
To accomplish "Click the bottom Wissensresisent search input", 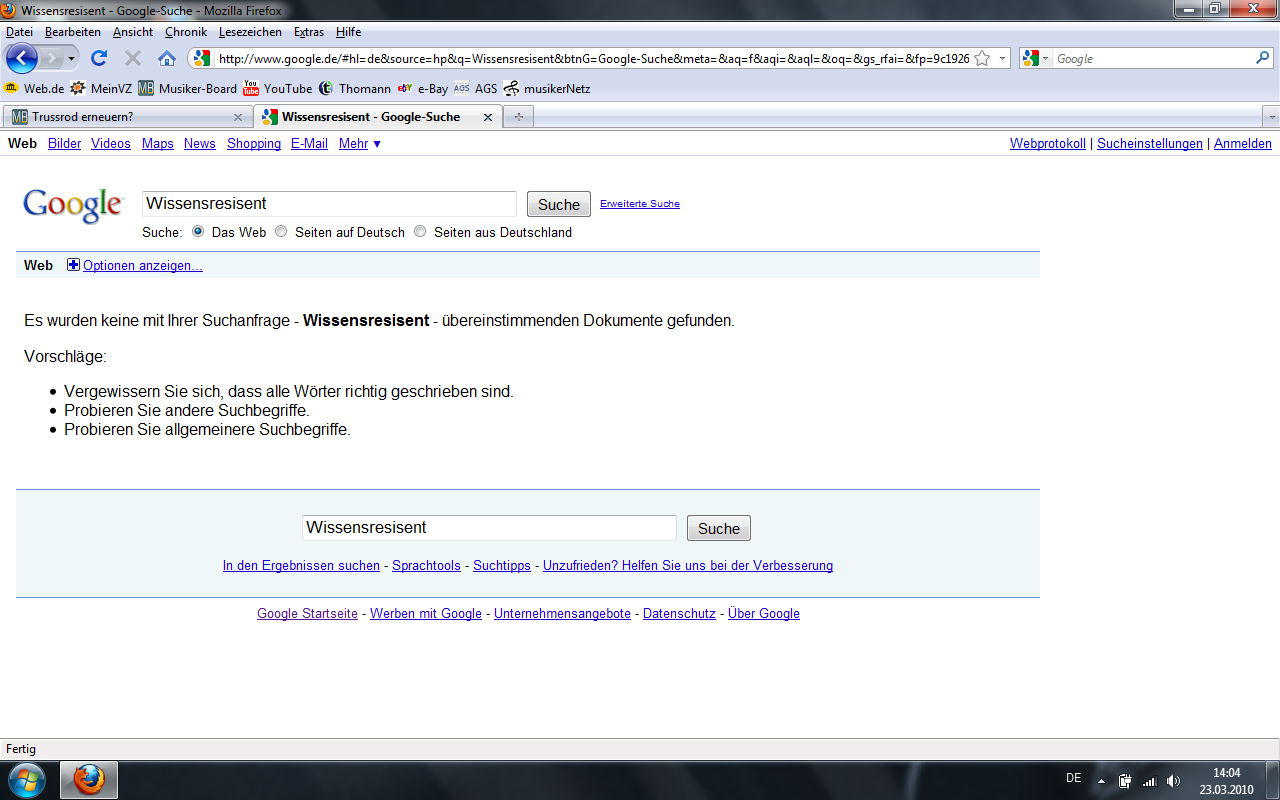I will tap(489, 528).
